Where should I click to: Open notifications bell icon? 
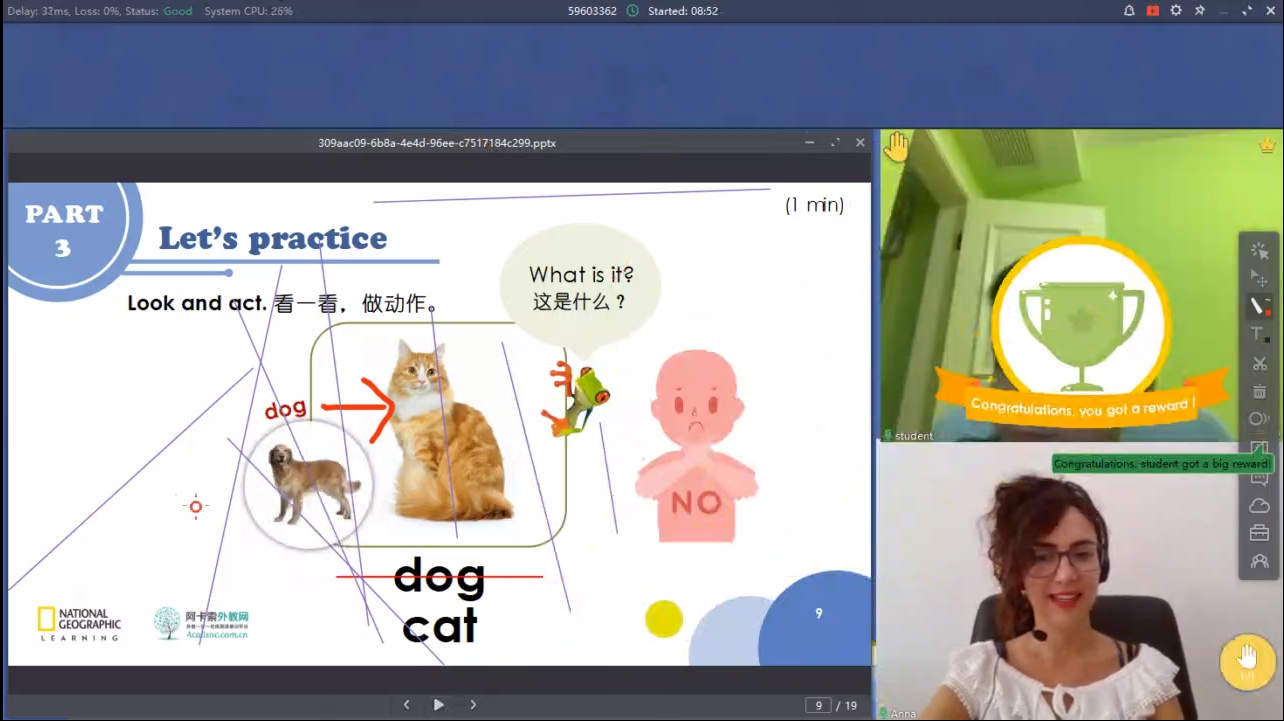click(1129, 11)
